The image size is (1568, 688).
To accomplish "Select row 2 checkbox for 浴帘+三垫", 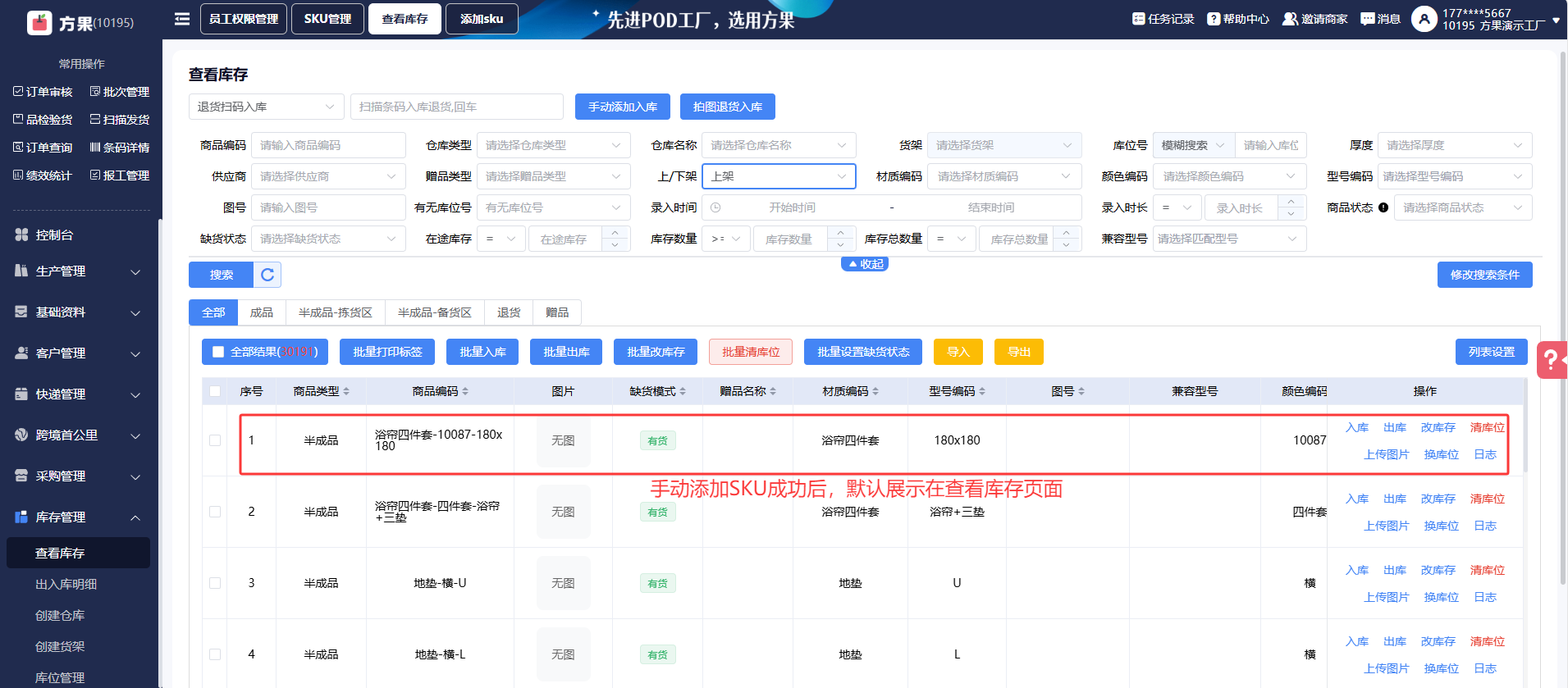I will coord(215,512).
